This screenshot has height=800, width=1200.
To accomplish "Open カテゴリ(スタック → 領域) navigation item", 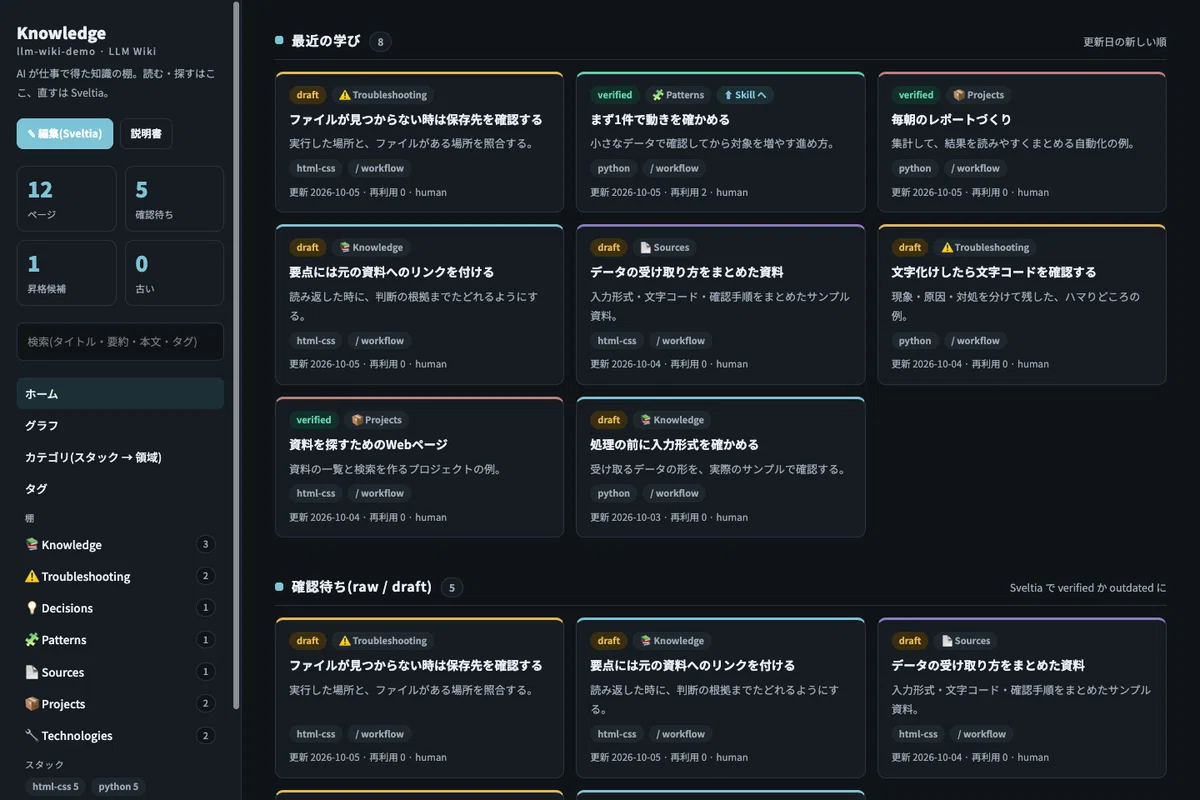I will tap(120, 457).
